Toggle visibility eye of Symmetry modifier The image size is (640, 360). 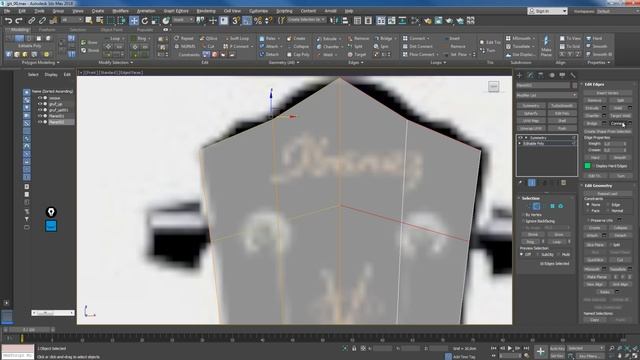[520, 138]
